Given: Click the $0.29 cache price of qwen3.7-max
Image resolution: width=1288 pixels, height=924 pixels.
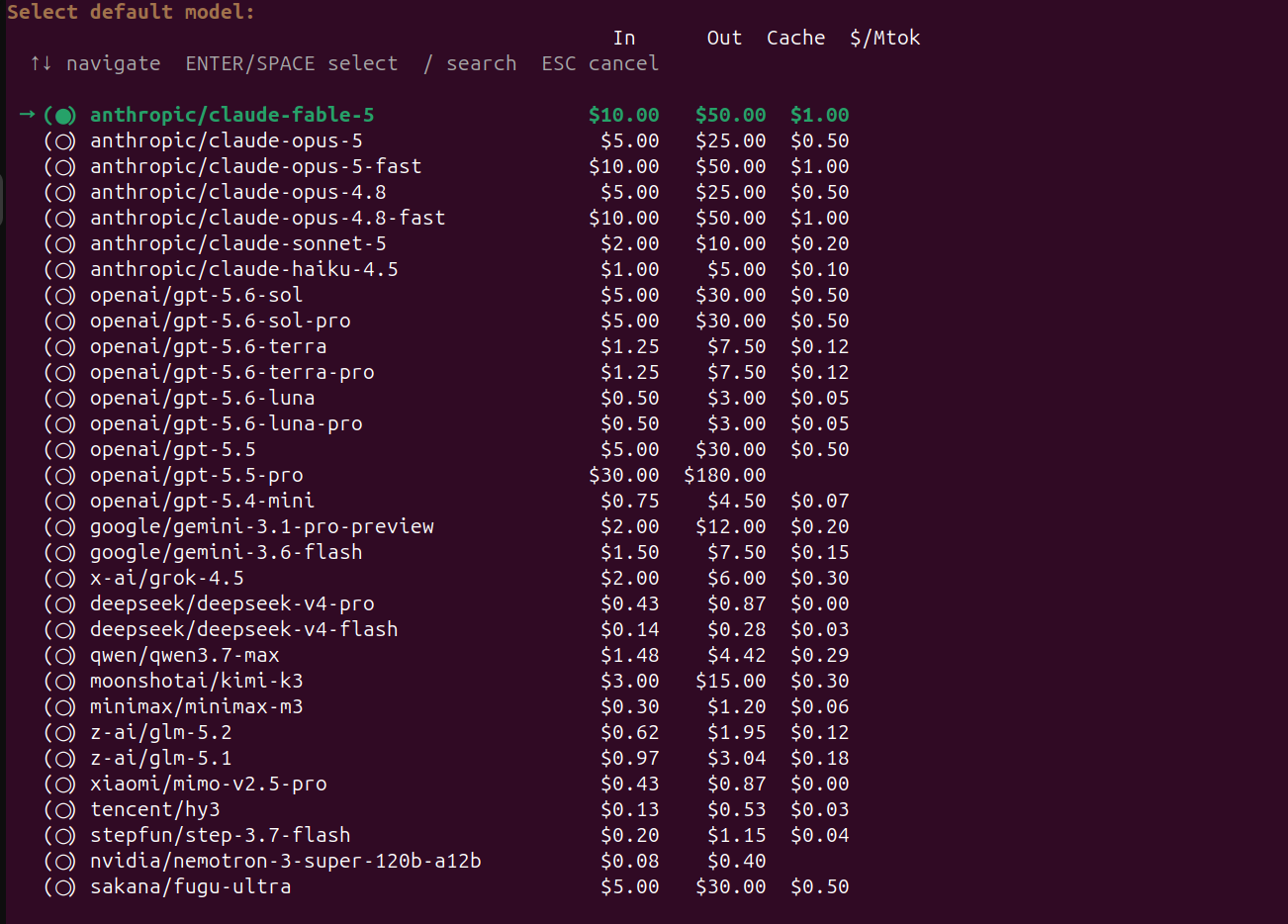Looking at the screenshot, I should pos(819,655).
